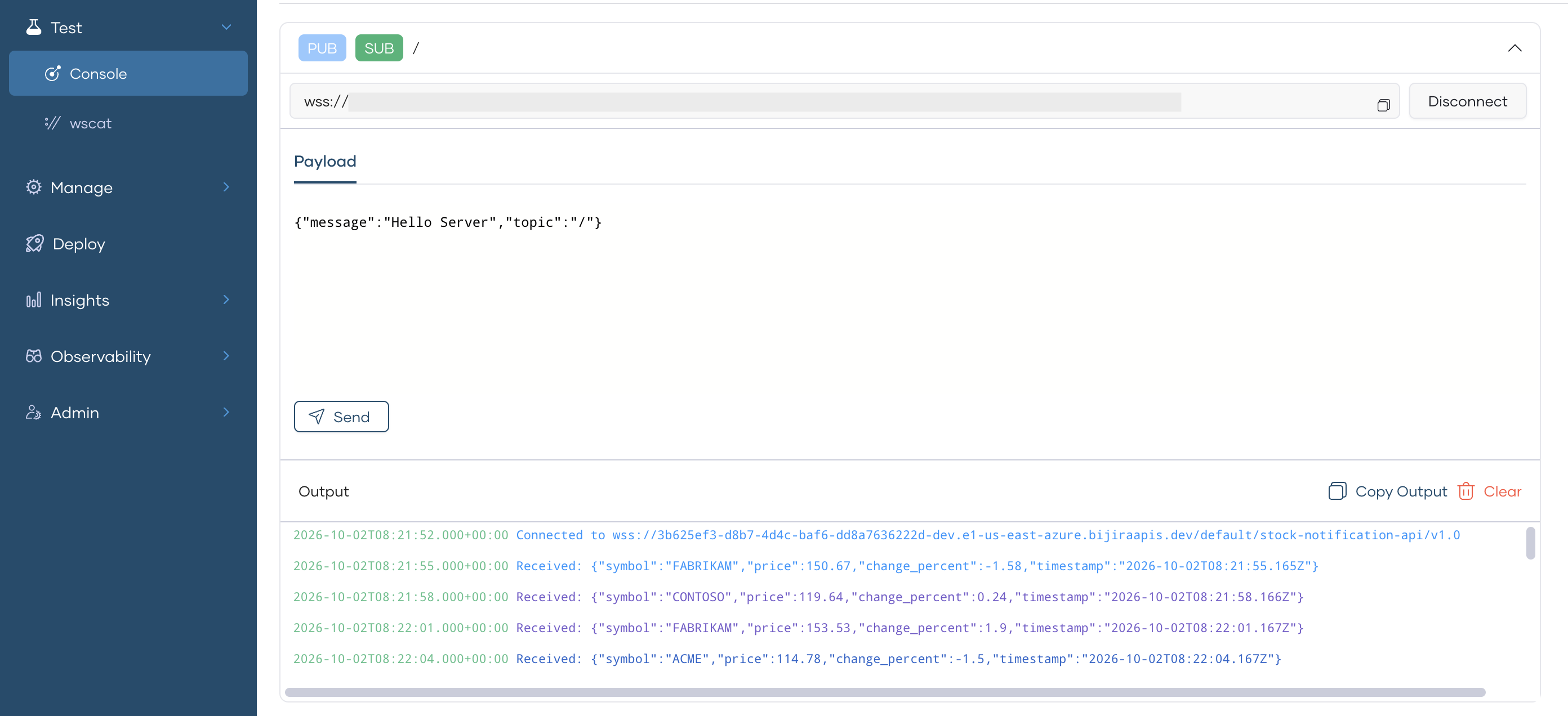This screenshot has height=716, width=1568.
Task: Click the FABRIKAM price 153.53 log entry
Action: click(x=799, y=628)
